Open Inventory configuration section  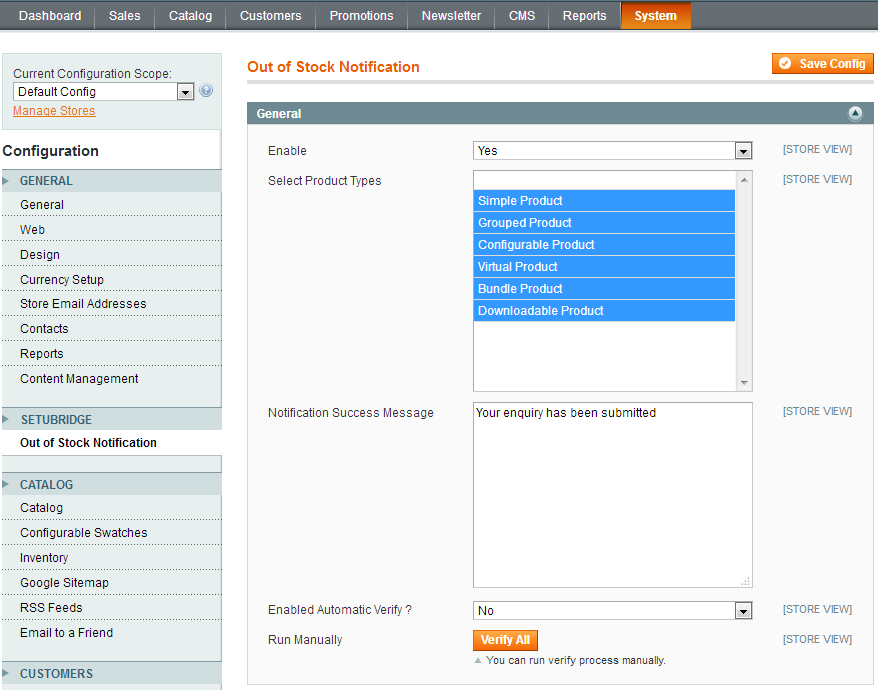(44, 558)
